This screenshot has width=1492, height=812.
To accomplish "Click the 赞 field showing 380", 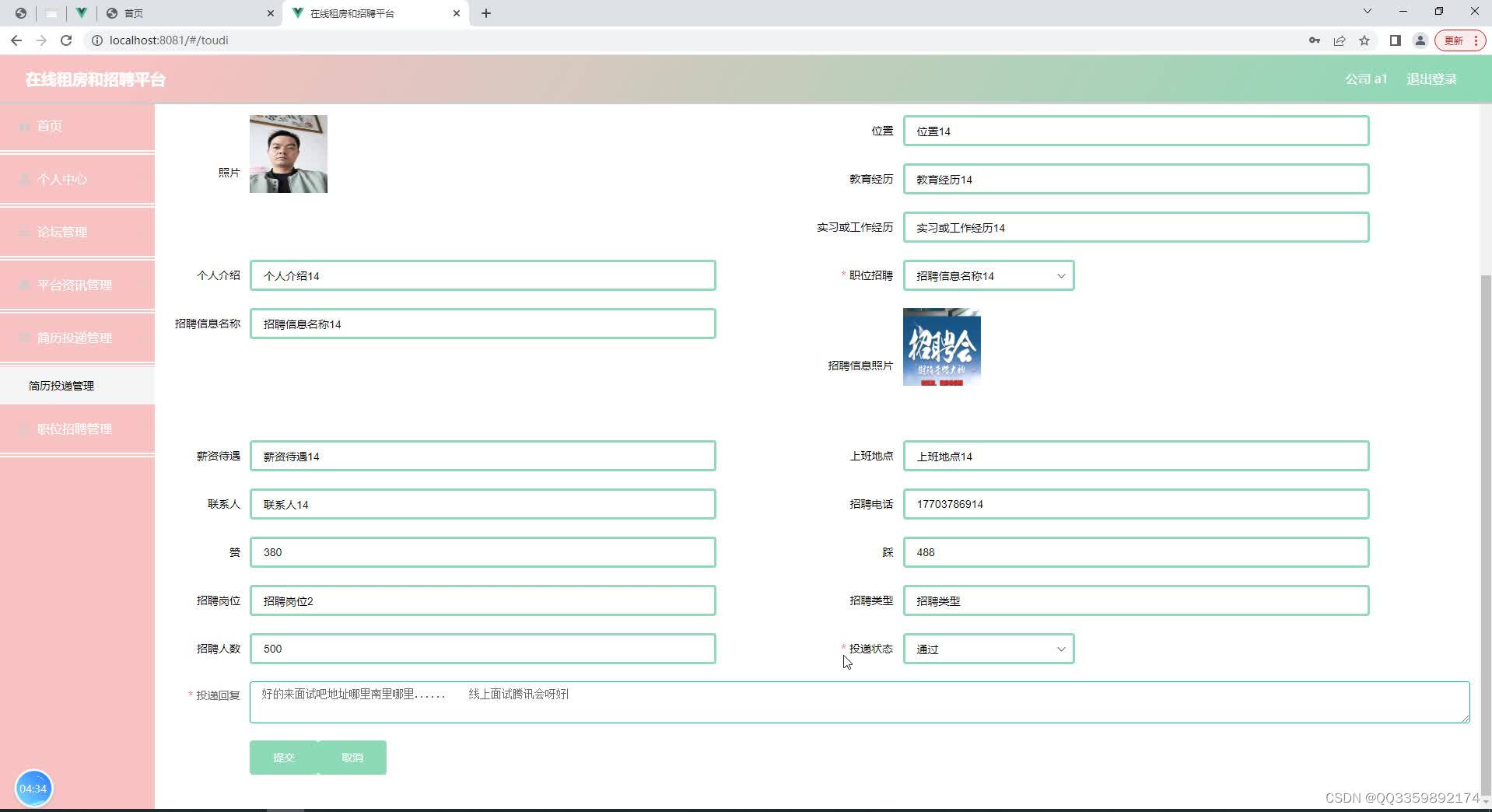I will (x=482, y=552).
